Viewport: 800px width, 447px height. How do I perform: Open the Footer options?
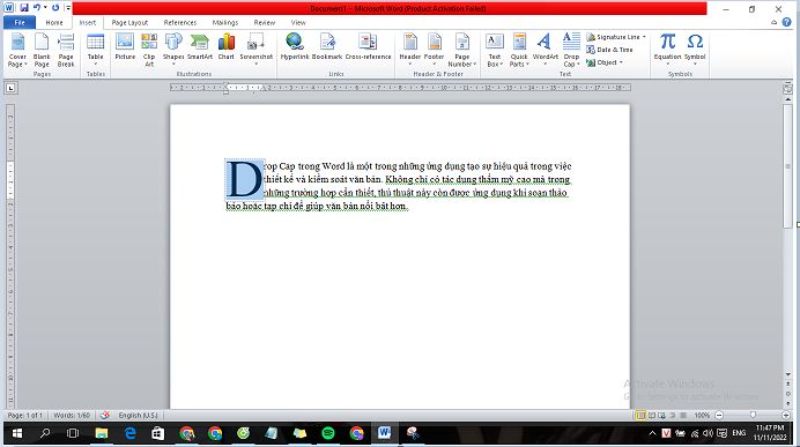coord(434,49)
